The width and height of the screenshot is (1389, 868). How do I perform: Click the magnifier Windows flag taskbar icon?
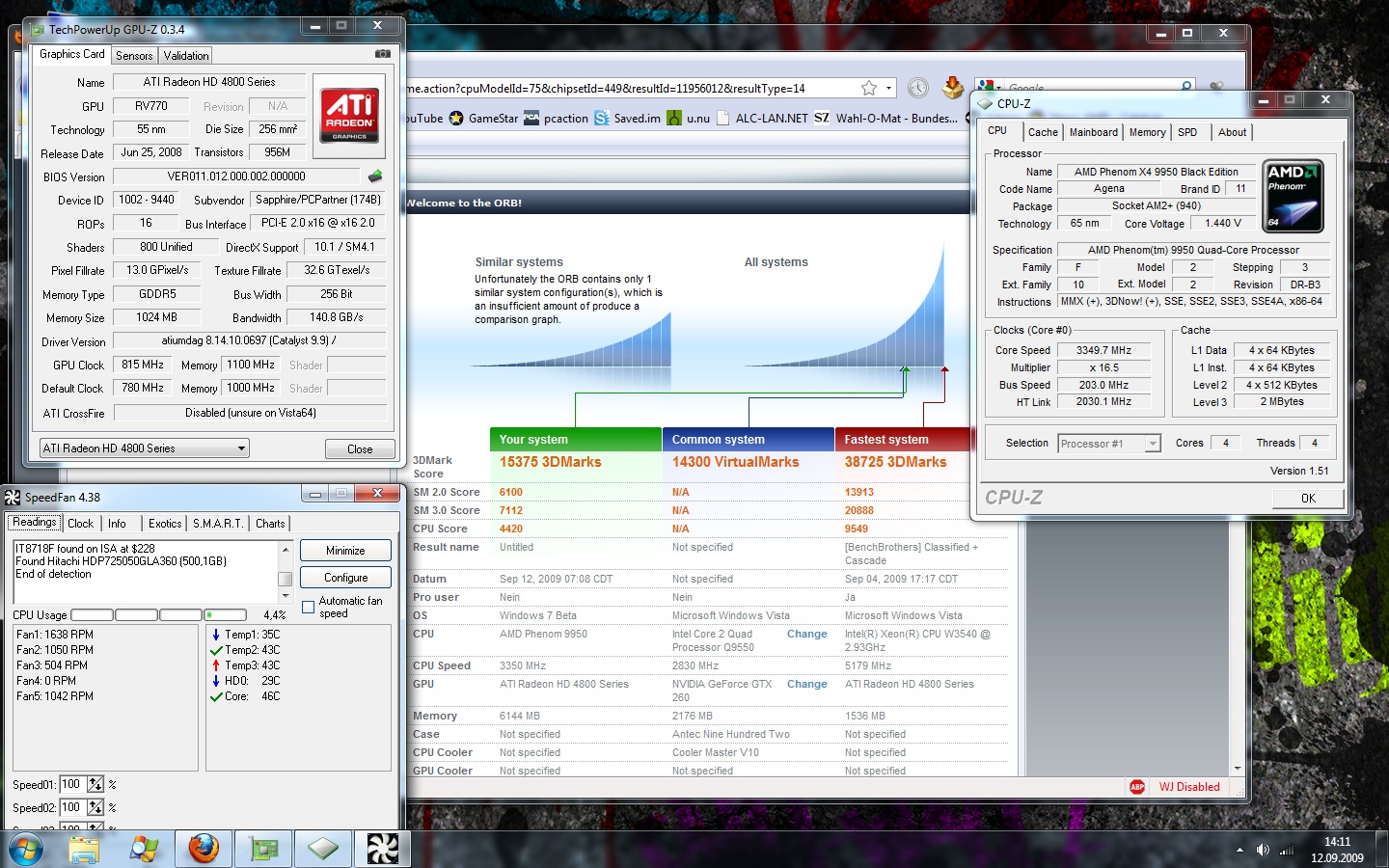(x=144, y=849)
